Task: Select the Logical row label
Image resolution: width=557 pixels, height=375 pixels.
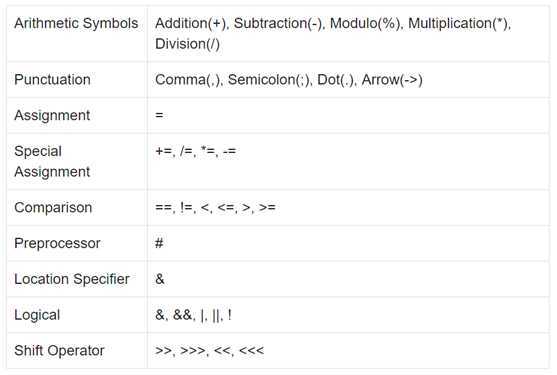Action: (37, 315)
